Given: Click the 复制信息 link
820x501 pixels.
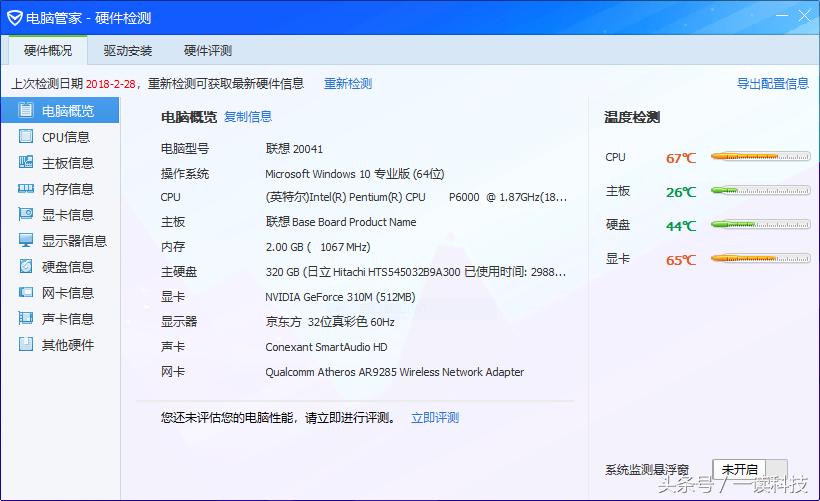Looking at the screenshot, I should 248,117.
